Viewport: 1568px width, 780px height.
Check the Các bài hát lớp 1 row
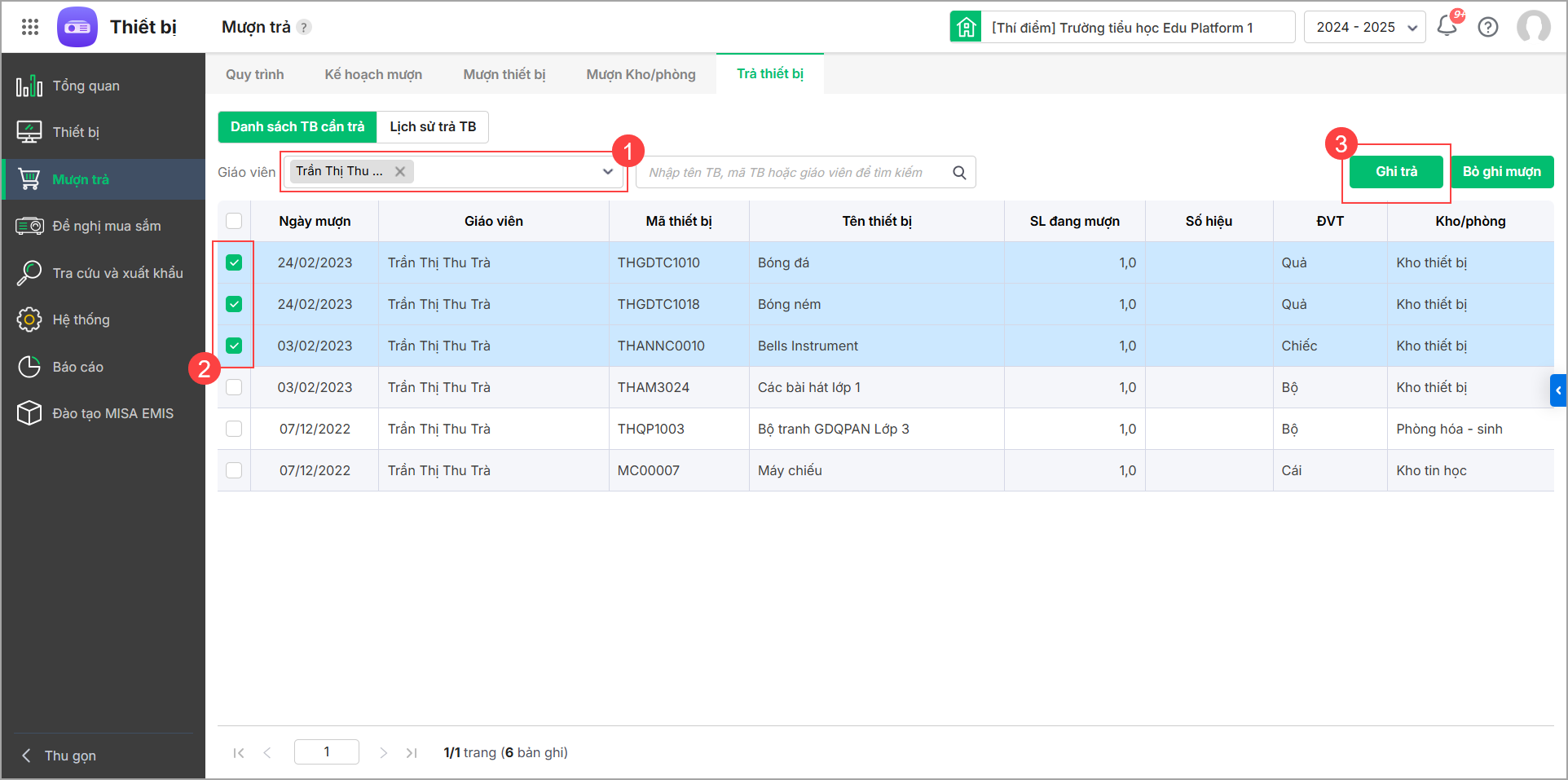click(234, 387)
